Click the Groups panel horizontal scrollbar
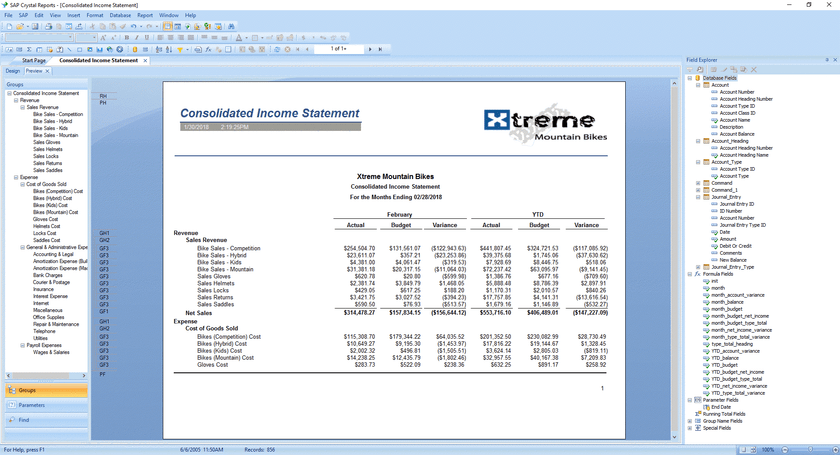840x455 pixels. (x=47, y=376)
